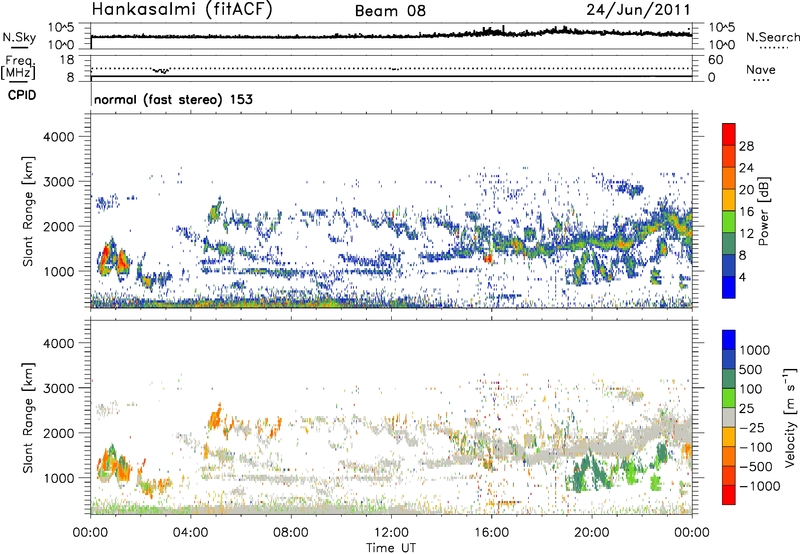The height and width of the screenshot is (554, 800).
Task: Click the "N.Sky" panel label
Action: click(x=19, y=37)
